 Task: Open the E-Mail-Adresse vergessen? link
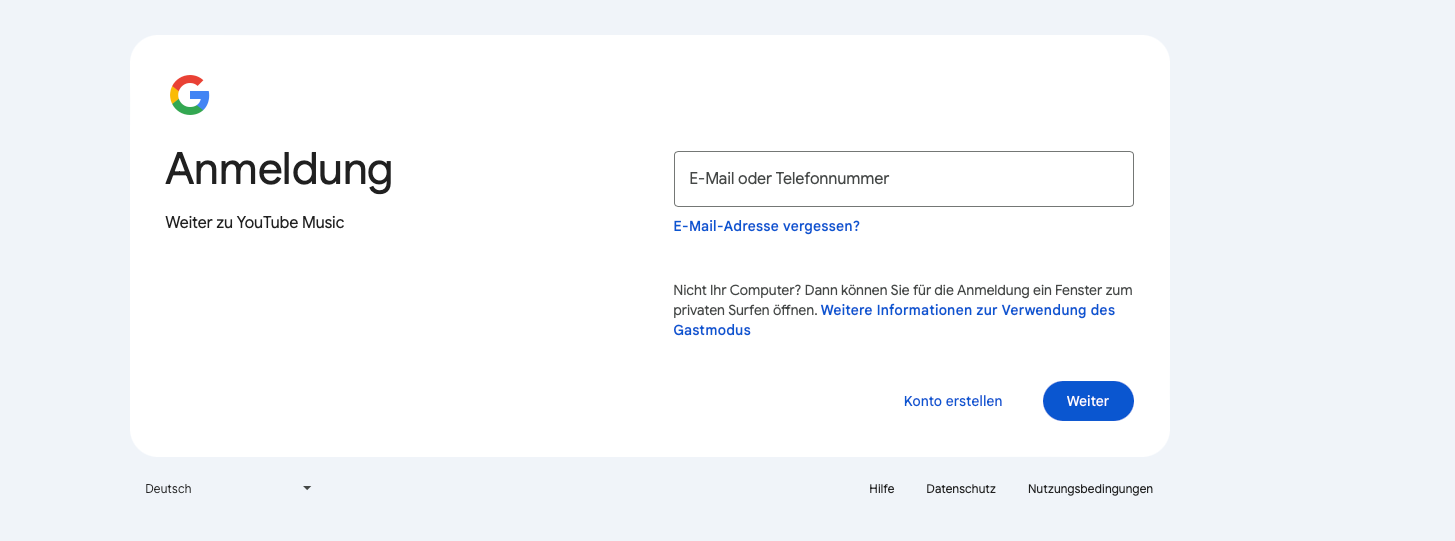pyautogui.click(x=766, y=226)
